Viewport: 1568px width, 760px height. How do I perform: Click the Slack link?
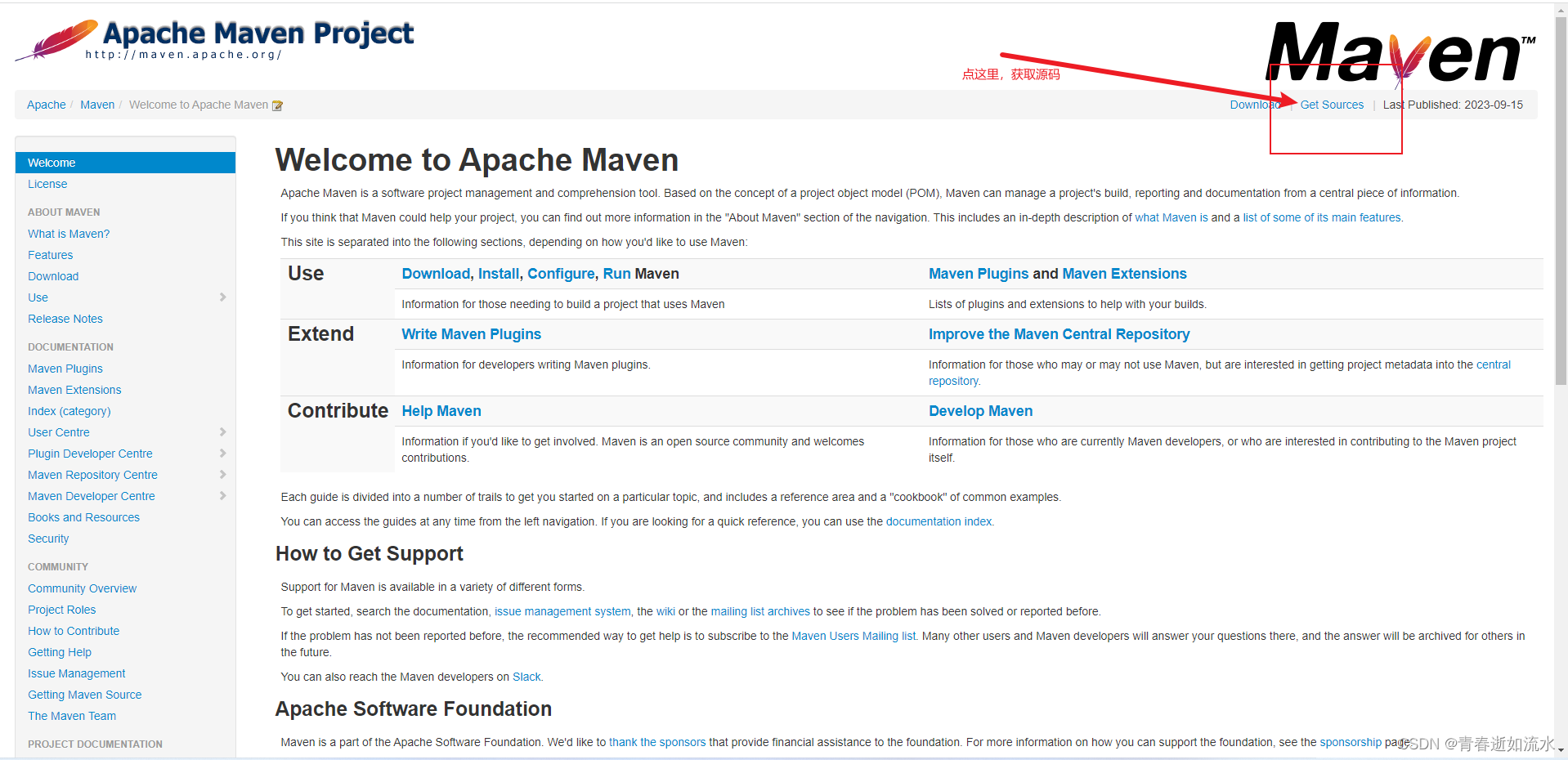526,677
